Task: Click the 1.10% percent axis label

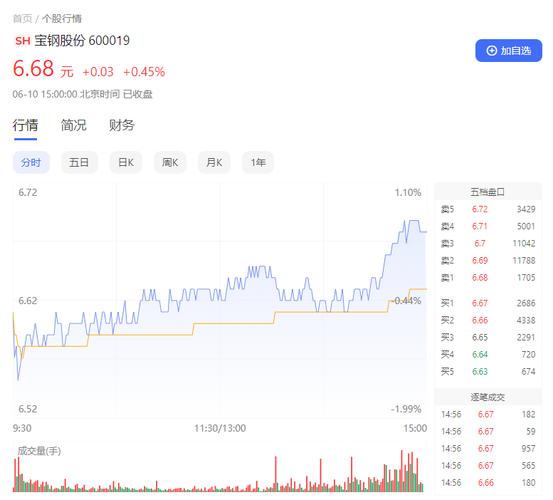Action: (408, 193)
